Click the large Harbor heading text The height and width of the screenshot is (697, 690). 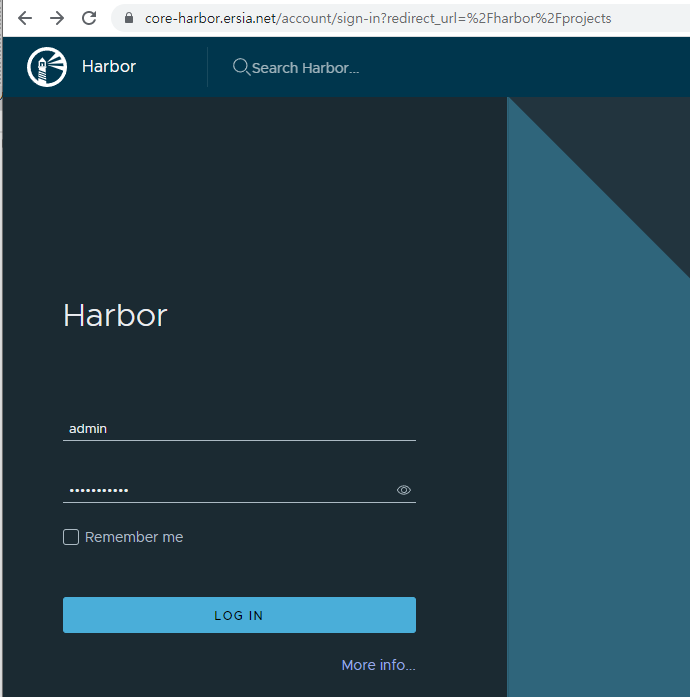point(115,316)
